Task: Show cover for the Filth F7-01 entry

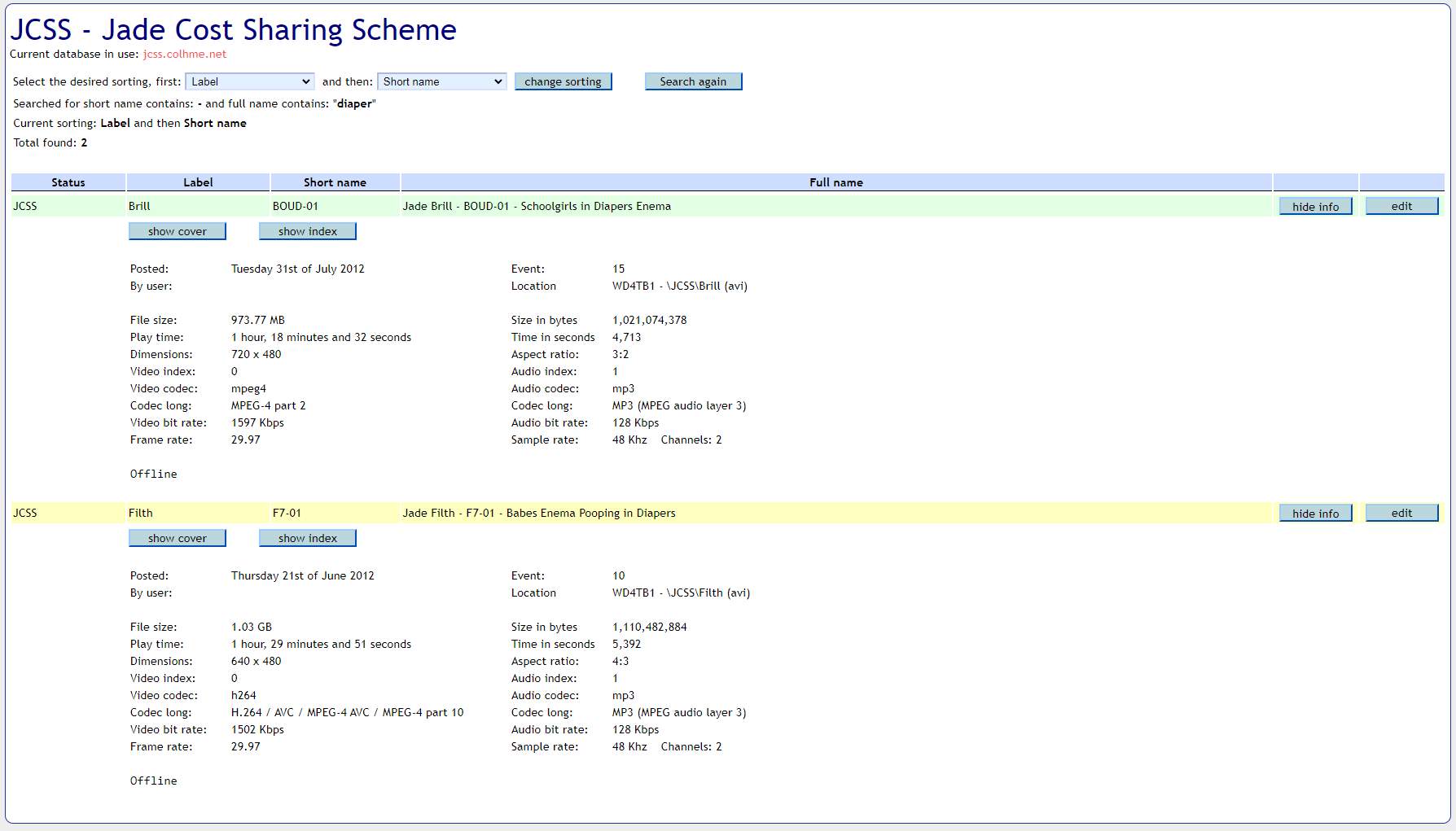Action: click(x=178, y=539)
